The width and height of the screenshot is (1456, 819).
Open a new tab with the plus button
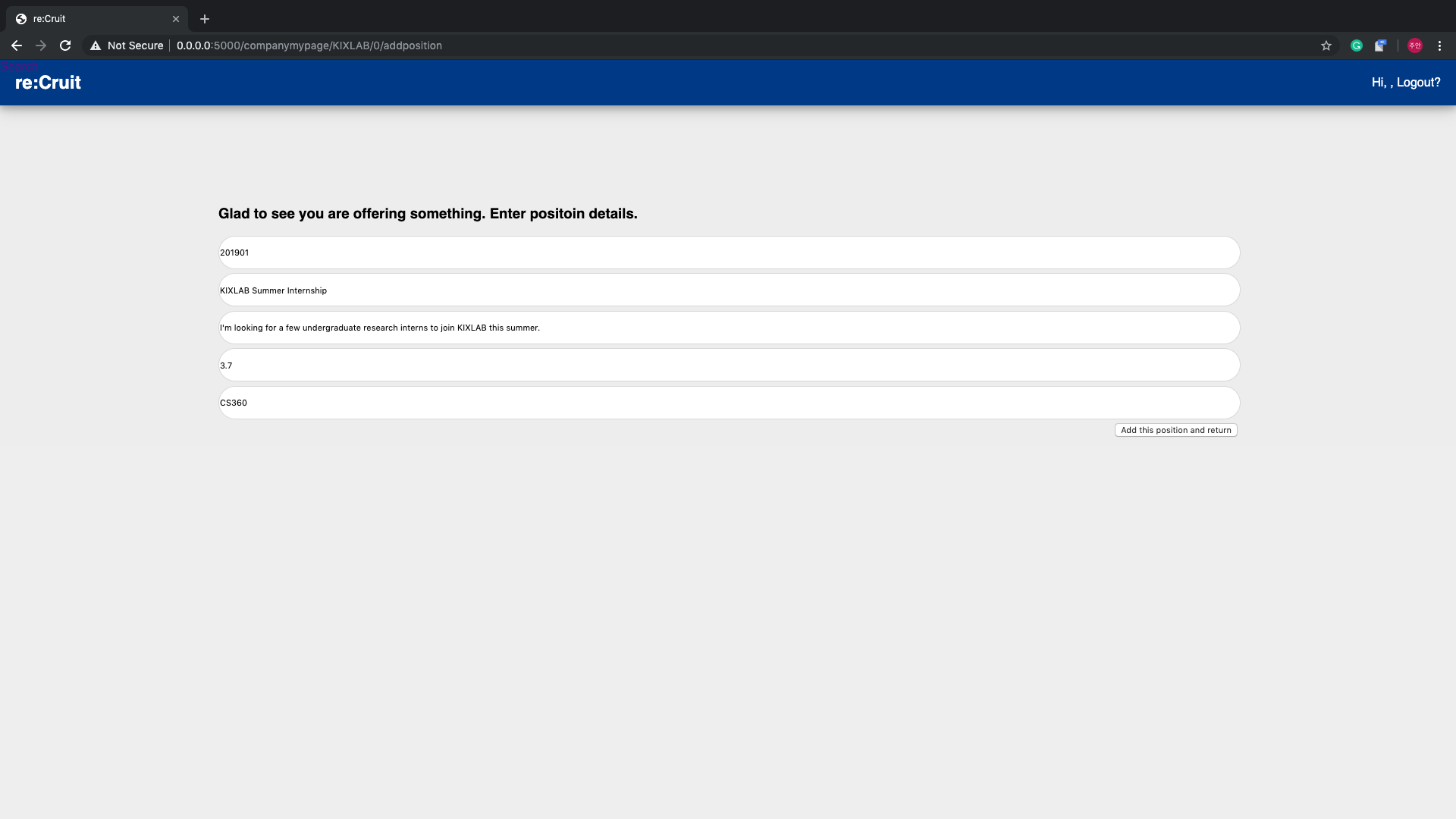[x=205, y=19]
